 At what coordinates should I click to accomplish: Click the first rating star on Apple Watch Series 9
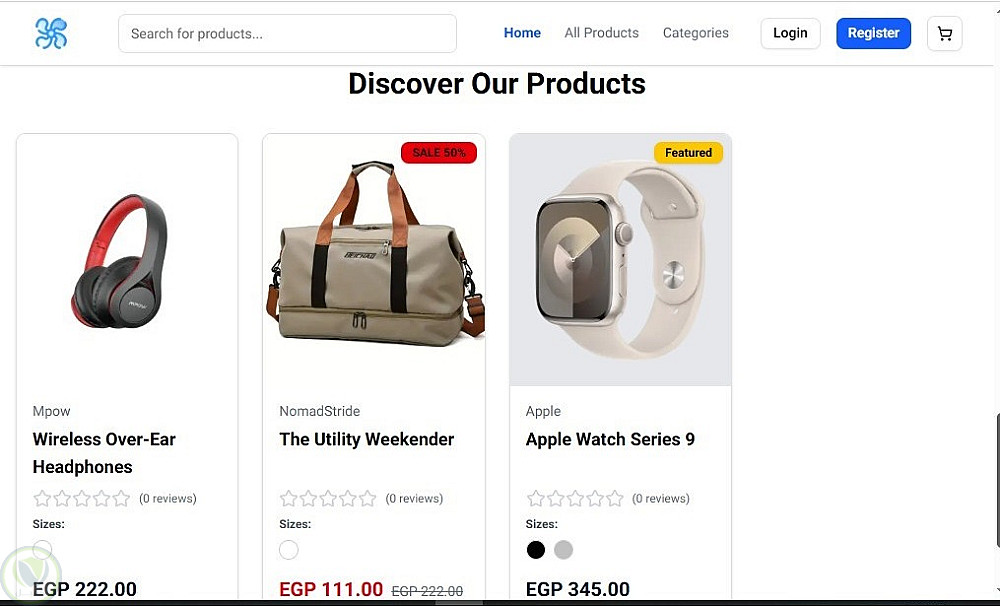point(536,498)
